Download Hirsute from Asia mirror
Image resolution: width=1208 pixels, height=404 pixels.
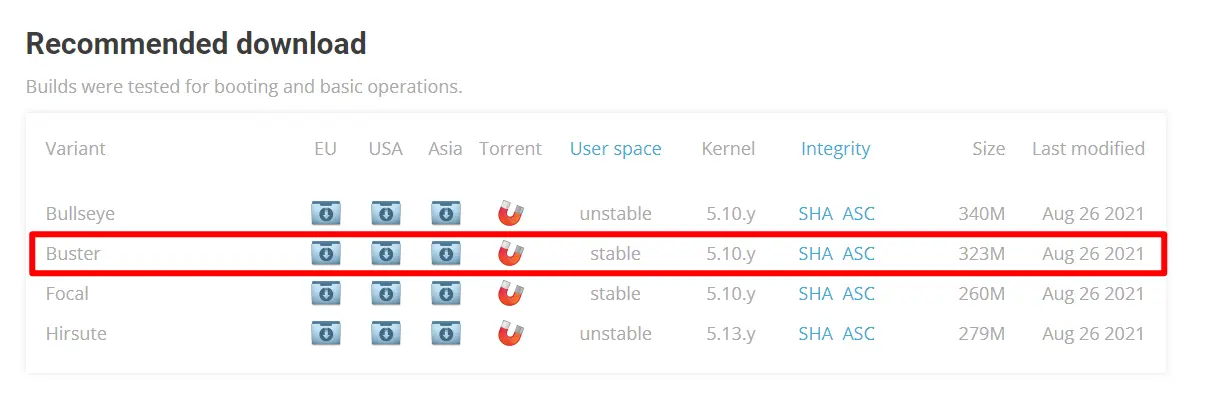pos(446,333)
